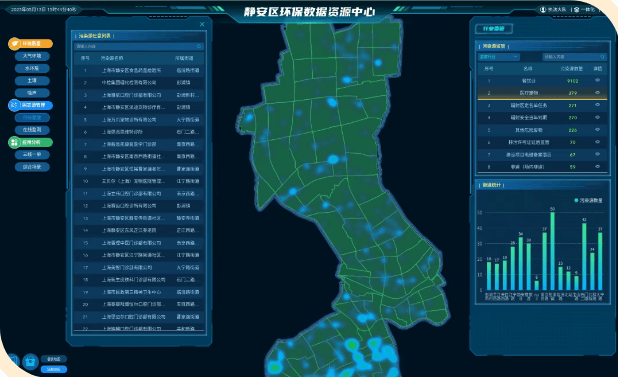Click the blue circular icon of the pollution source management item
This screenshot has height=377, width=618.
14,105
